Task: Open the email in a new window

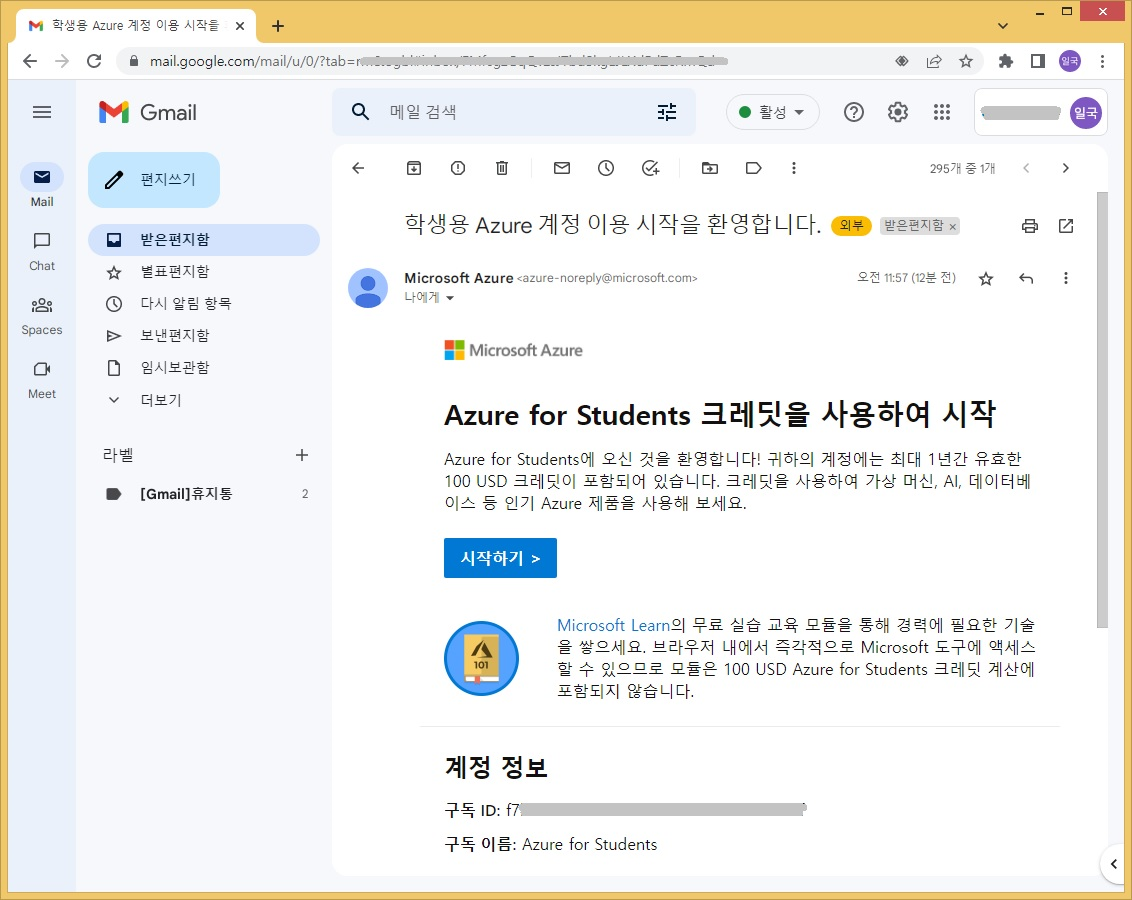Action: pos(1066,226)
